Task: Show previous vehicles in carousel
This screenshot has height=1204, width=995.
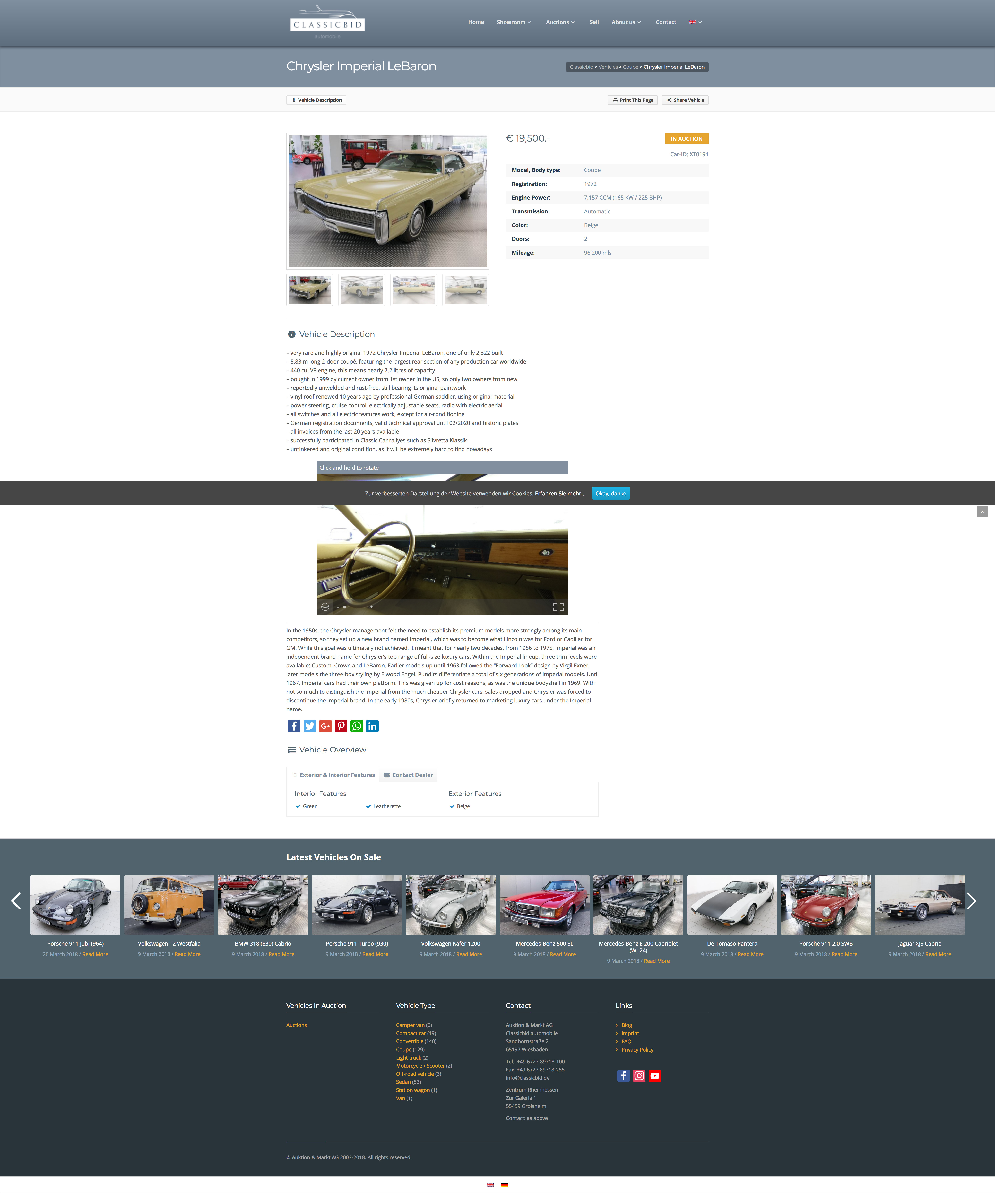Action: pos(16,901)
